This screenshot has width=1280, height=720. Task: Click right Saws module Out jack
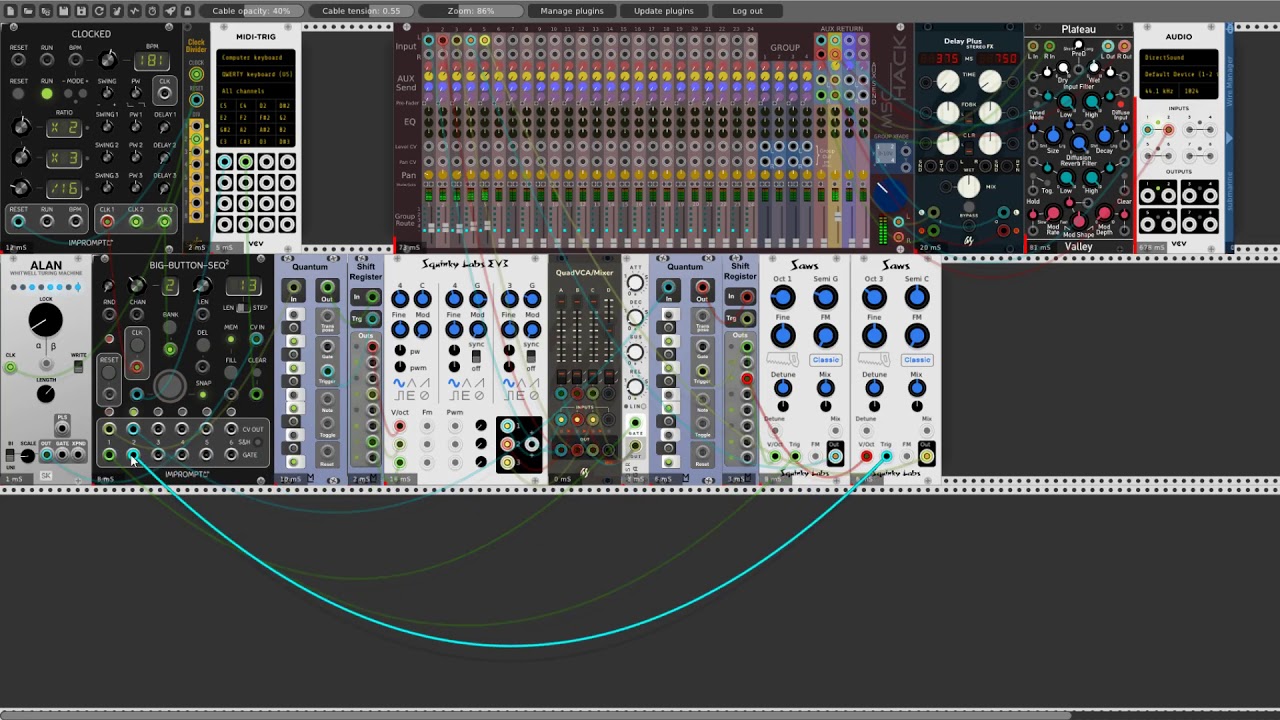926,457
